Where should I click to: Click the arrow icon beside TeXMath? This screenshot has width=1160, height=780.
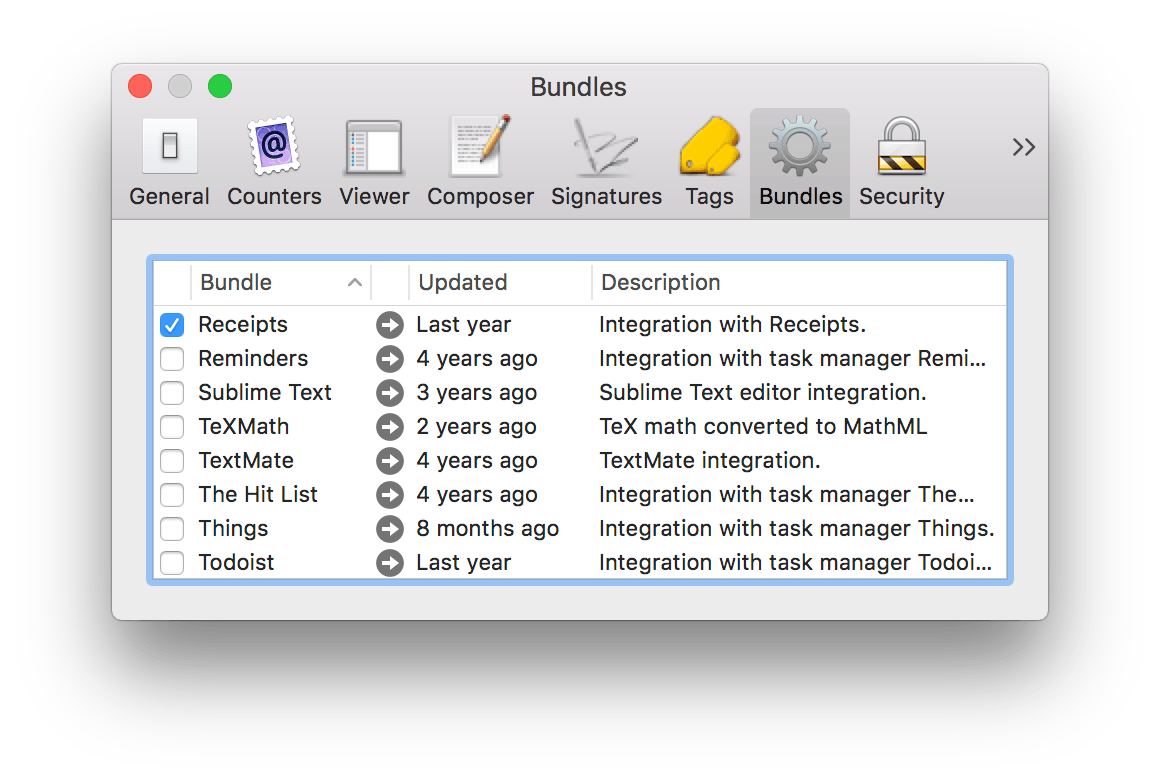pos(390,427)
